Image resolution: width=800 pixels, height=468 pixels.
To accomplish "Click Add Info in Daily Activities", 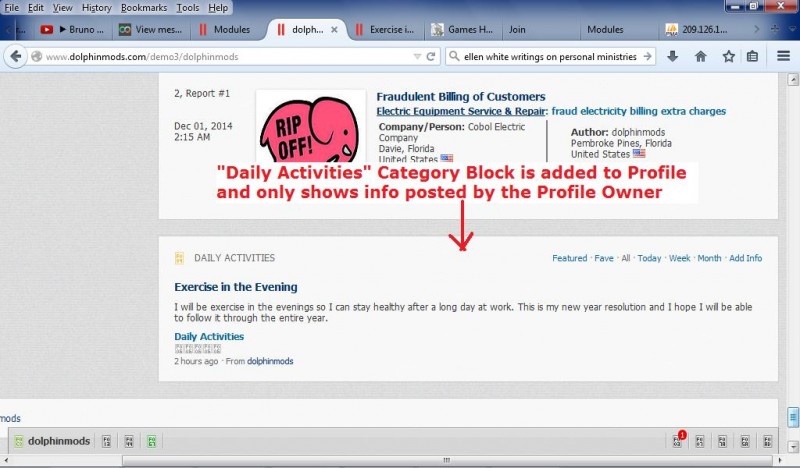I will (745, 258).
